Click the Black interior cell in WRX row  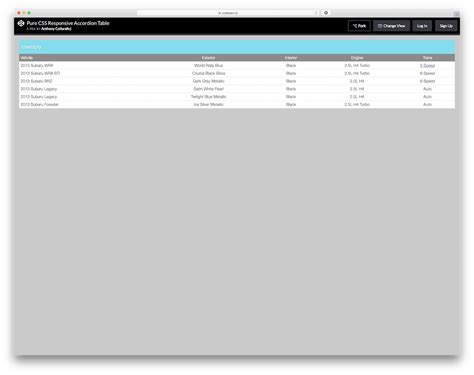[x=291, y=65]
